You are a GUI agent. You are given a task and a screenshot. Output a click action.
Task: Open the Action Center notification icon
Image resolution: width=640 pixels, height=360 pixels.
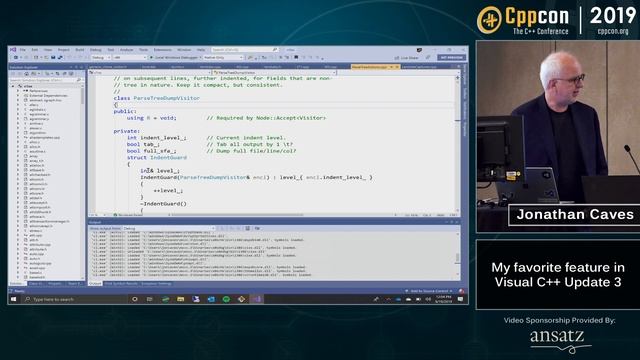460,299
